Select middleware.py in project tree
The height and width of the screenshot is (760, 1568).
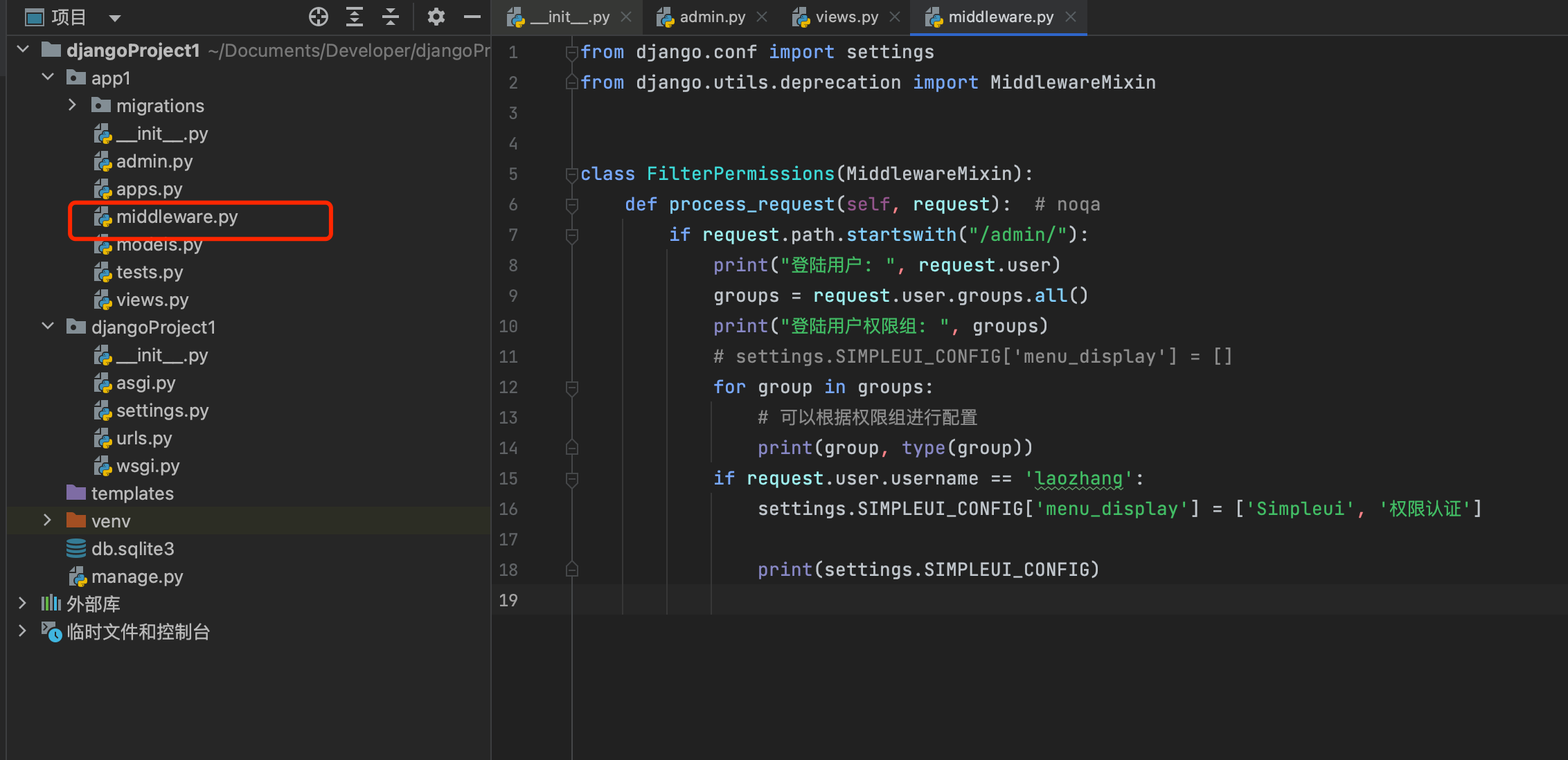pos(177,217)
